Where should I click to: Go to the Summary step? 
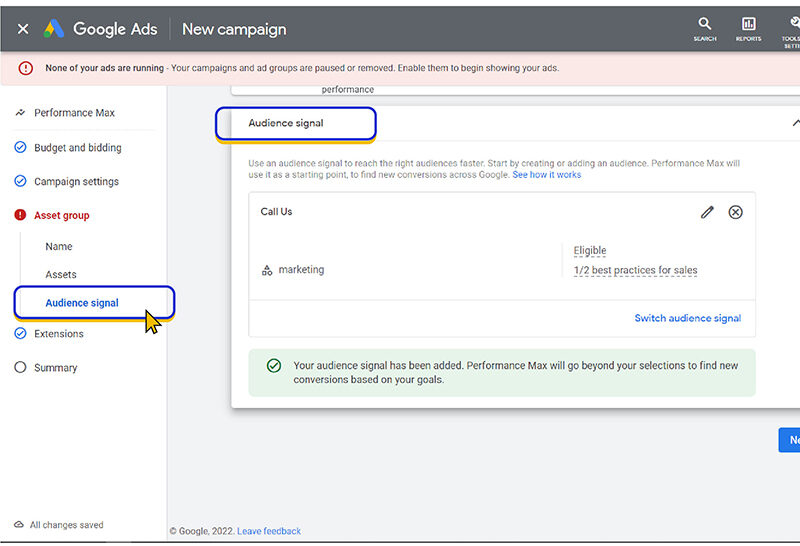pyautogui.click(x=55, y=368)
